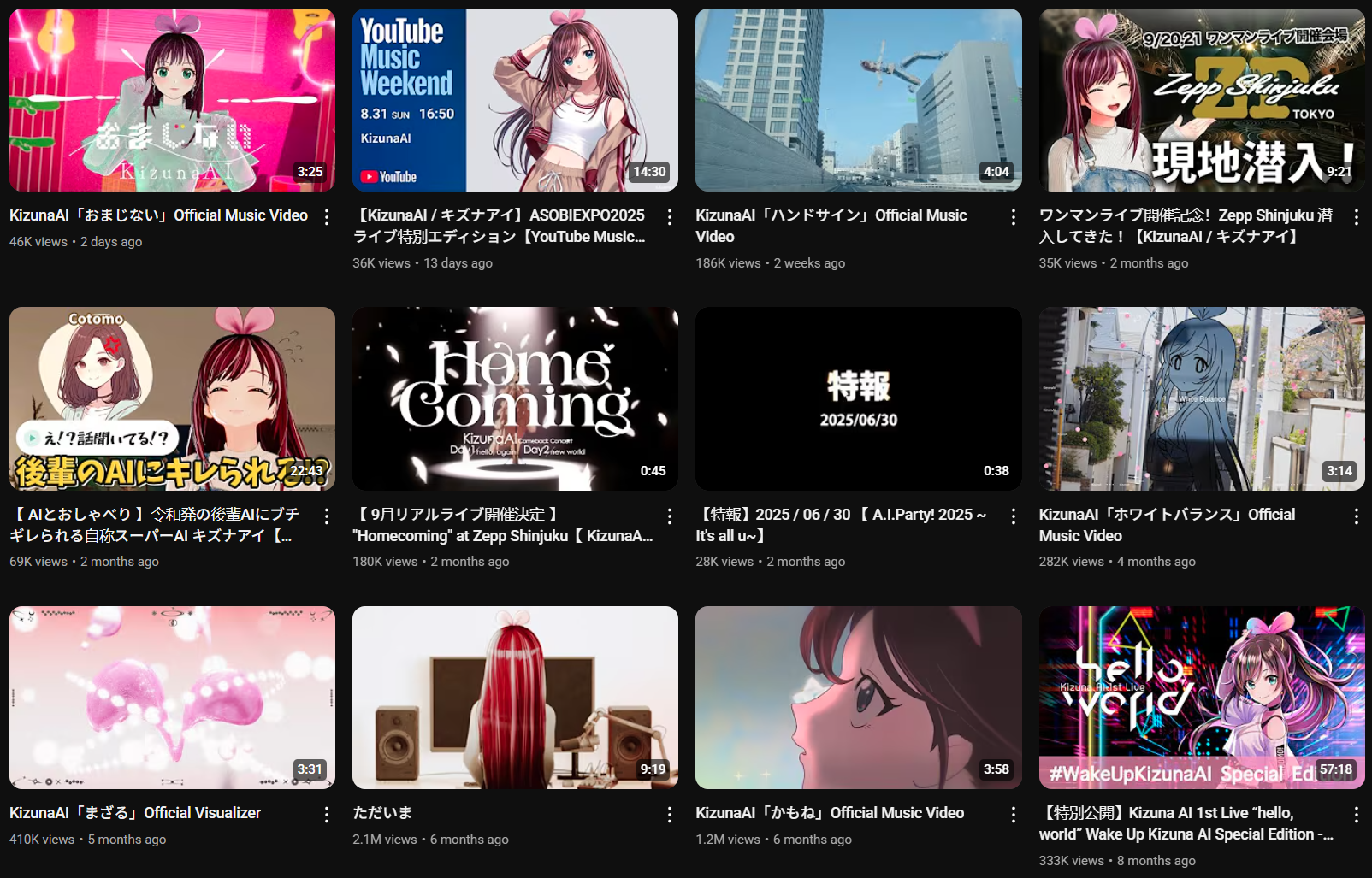Image resolution: width=1372 pixels, height=878 pixels.
Task: Click title ワンマンライブ開催記念! Zepp Shinjuku
Action: (x=1186, y=226)
